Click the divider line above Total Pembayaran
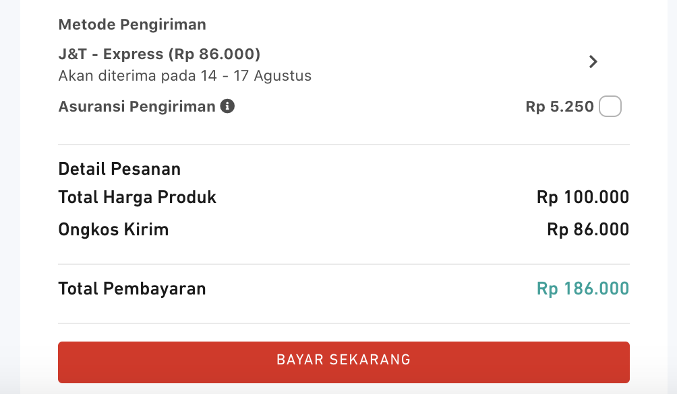Viewport: 677px width, 395px height. click(344, 264)
